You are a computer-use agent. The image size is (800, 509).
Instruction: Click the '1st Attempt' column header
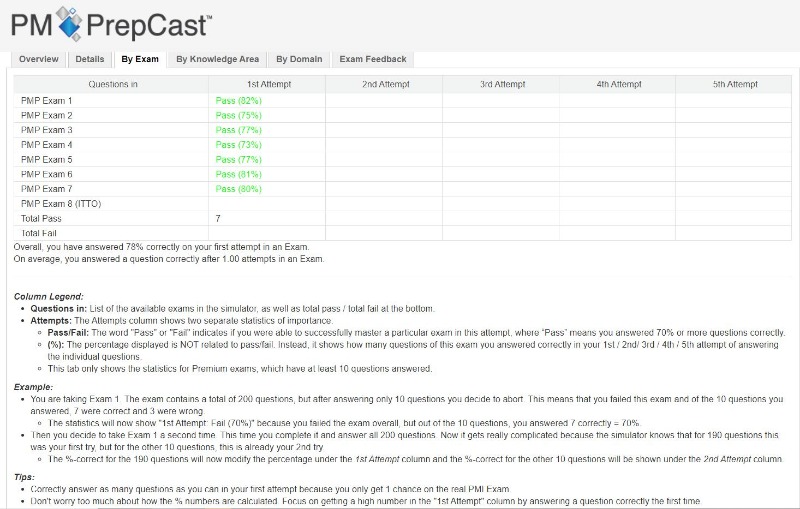point(269,84)
